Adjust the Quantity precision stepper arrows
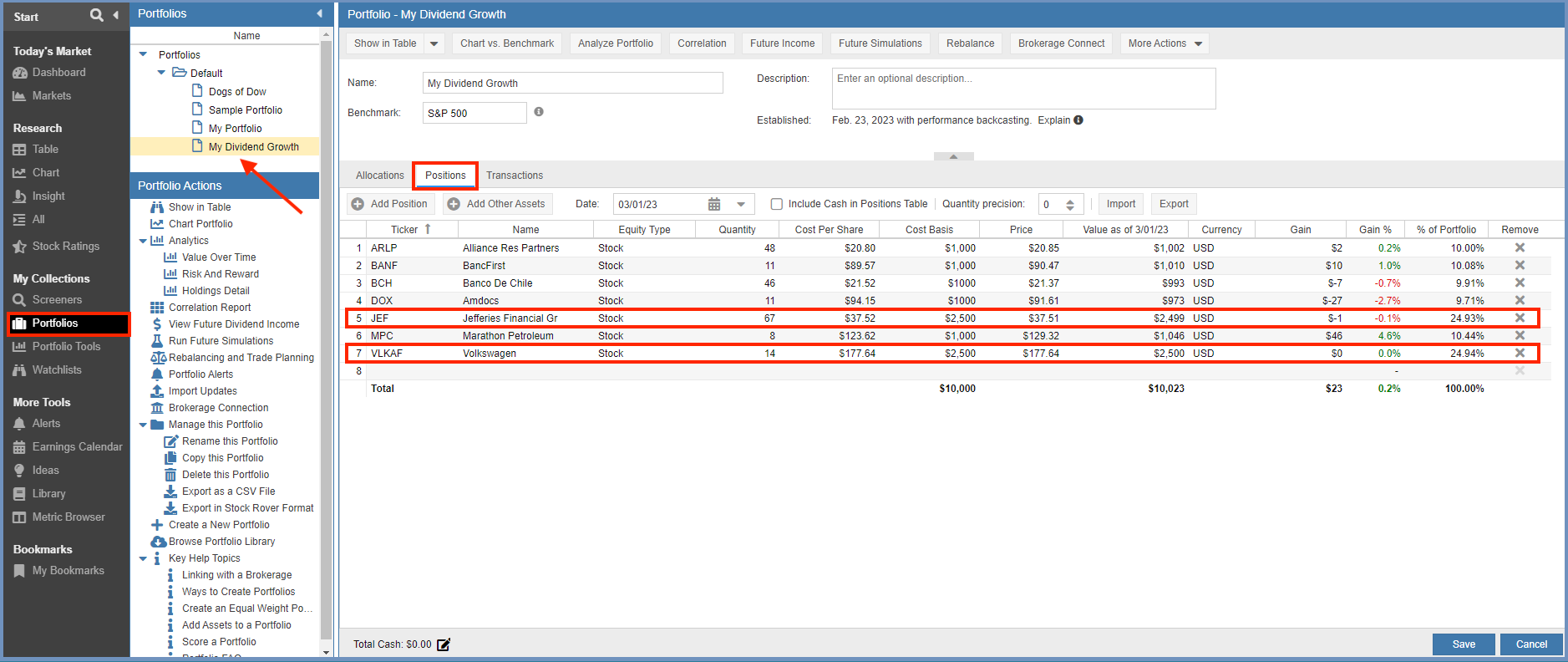 pyautogui.click(x=1070, y=204)
